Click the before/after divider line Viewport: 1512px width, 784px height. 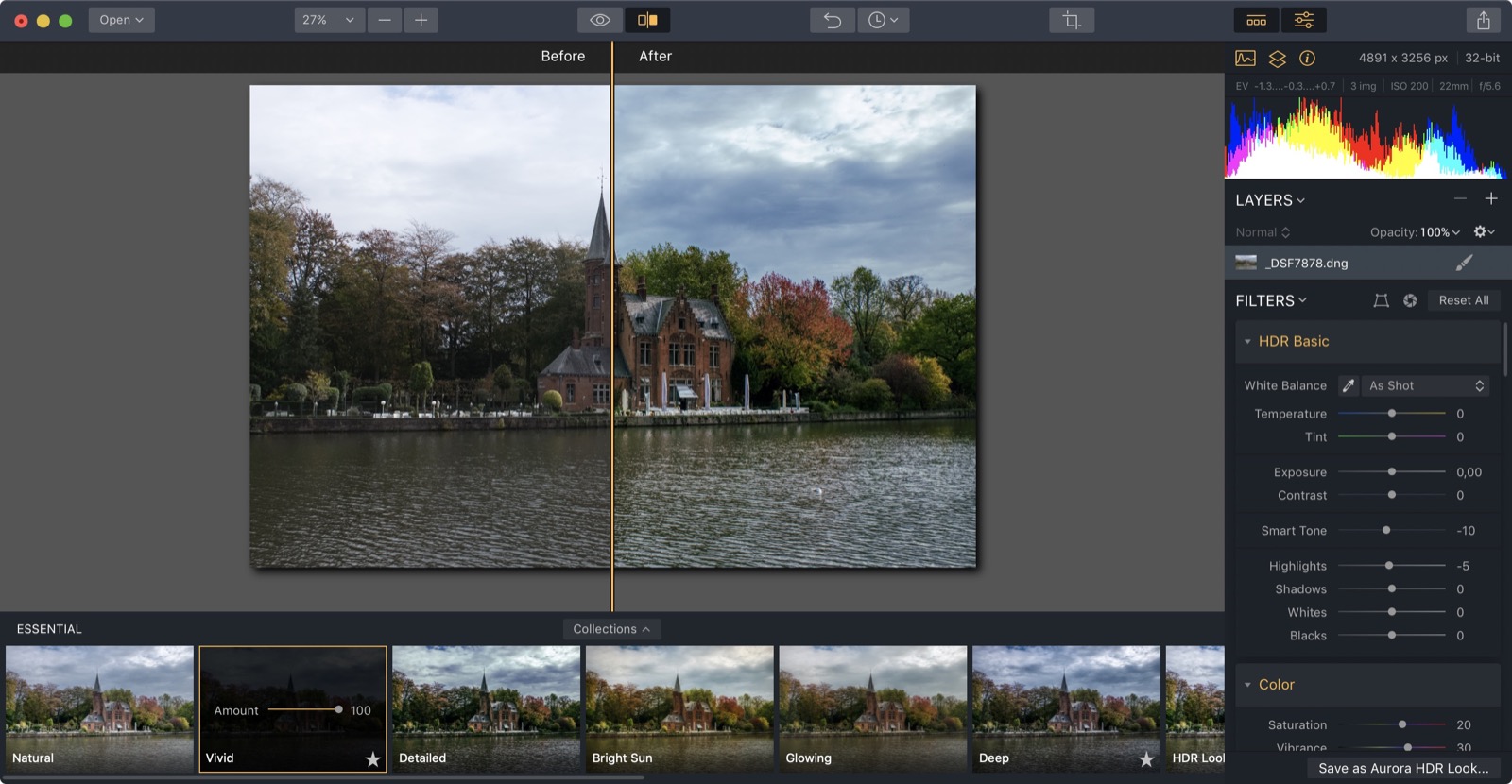612,326
